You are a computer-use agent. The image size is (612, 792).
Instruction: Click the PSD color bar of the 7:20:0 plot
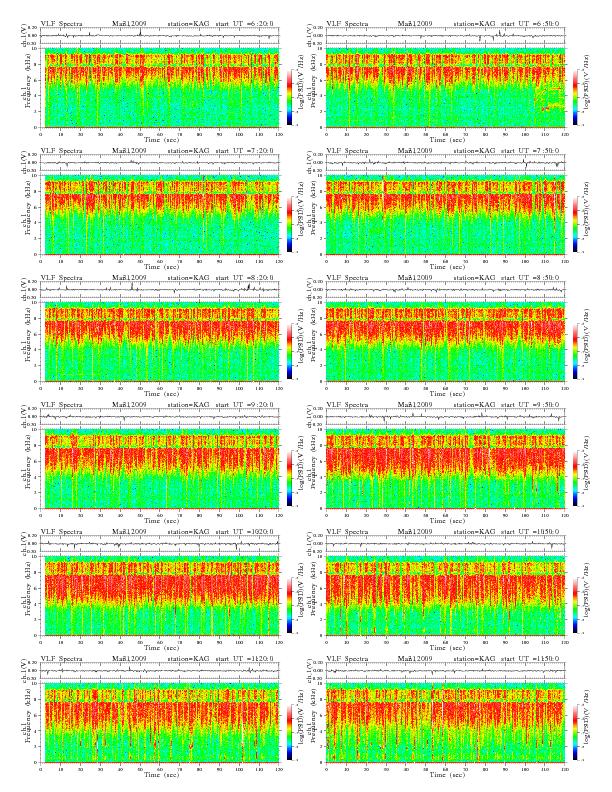pos(289,224)
